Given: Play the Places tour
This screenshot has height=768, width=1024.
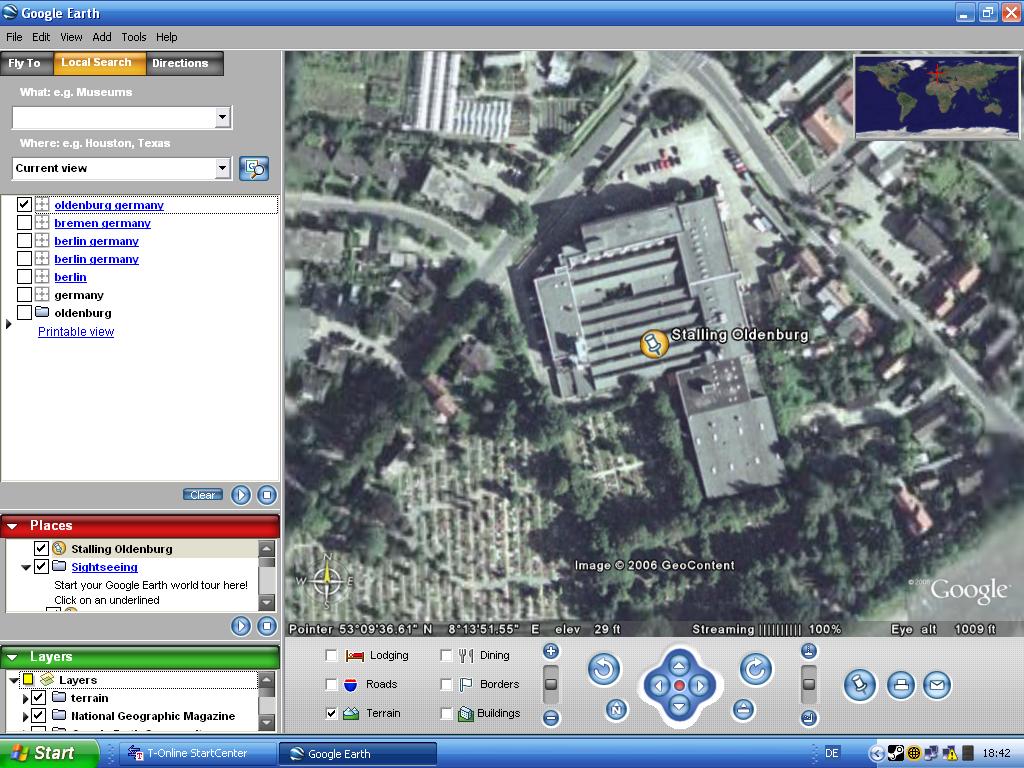Looking at the screenshot, I should pyautogui.click(x=241, y=626).
